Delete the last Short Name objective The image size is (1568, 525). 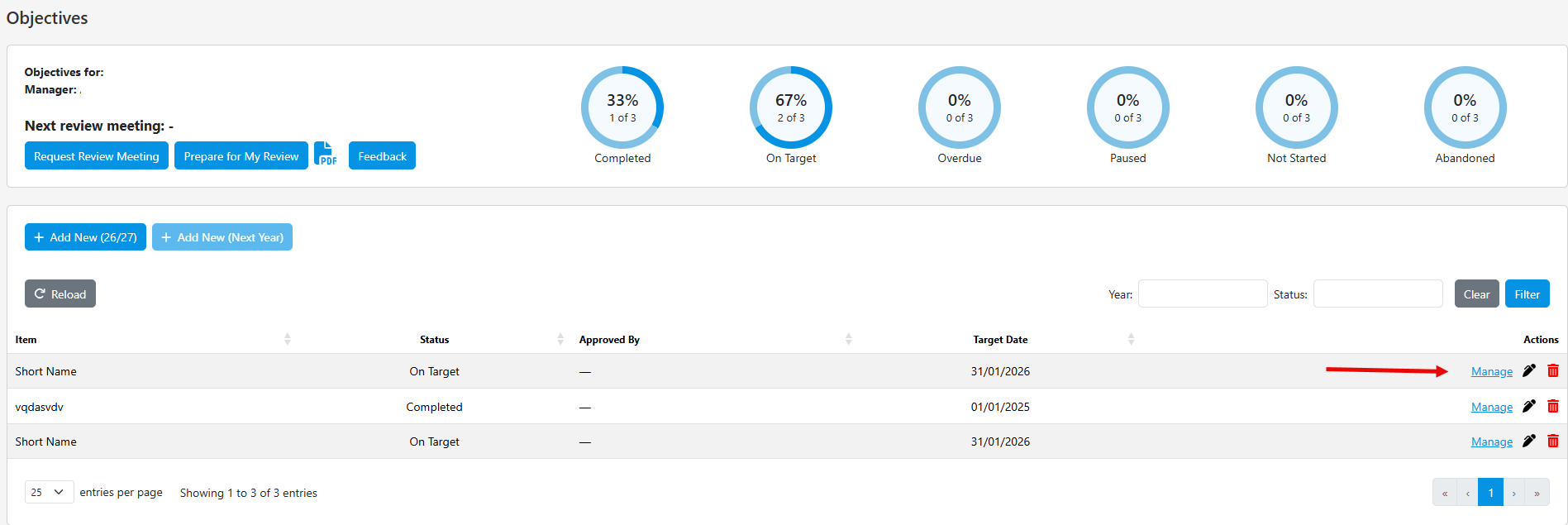coord(1553,441)
